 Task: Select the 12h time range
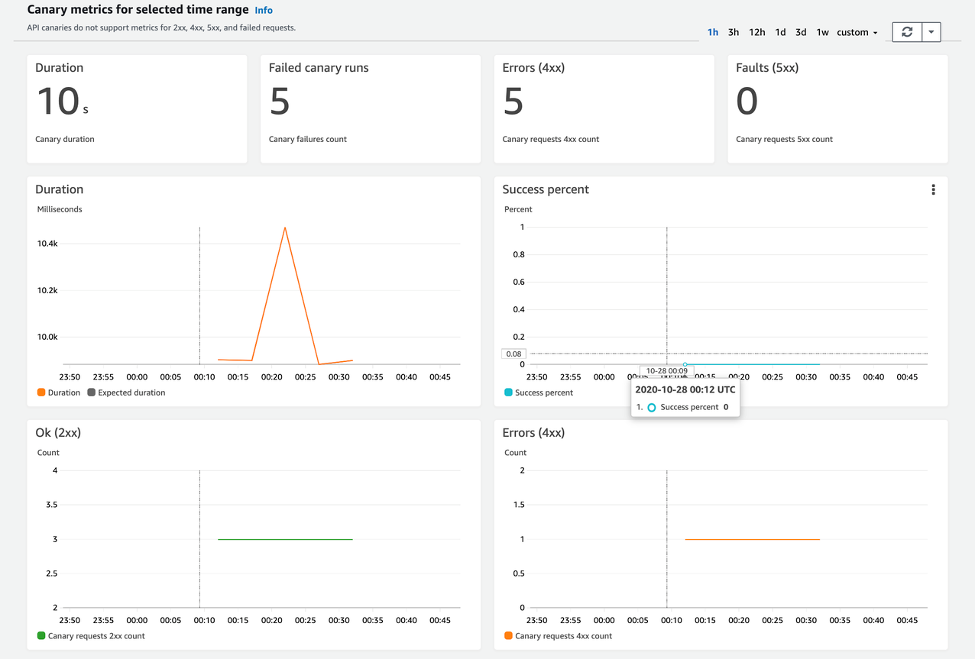pyautogui.click(x=756, y=31)
